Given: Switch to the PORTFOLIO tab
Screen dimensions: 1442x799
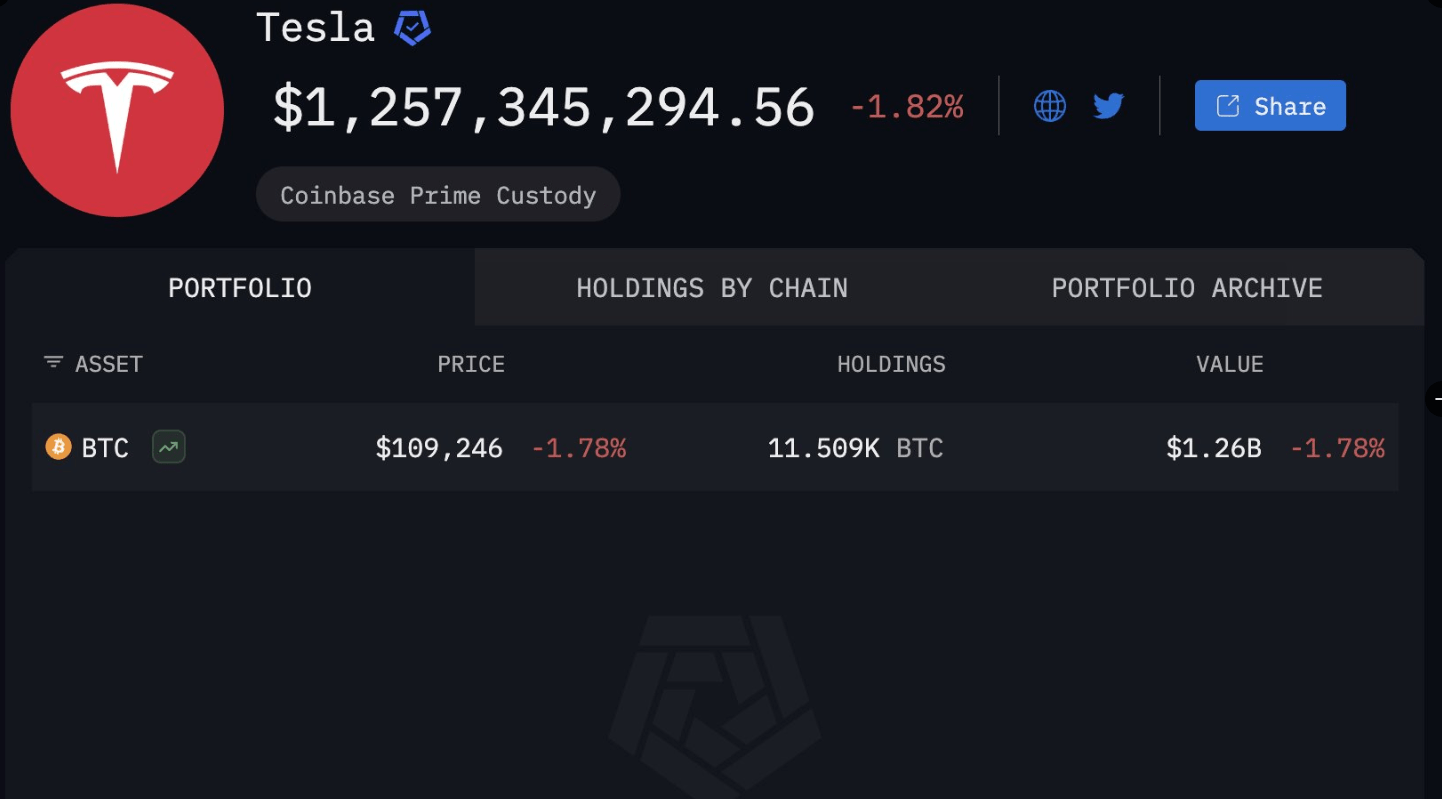Looking at the screenshot, I should [x=240, y=288].
